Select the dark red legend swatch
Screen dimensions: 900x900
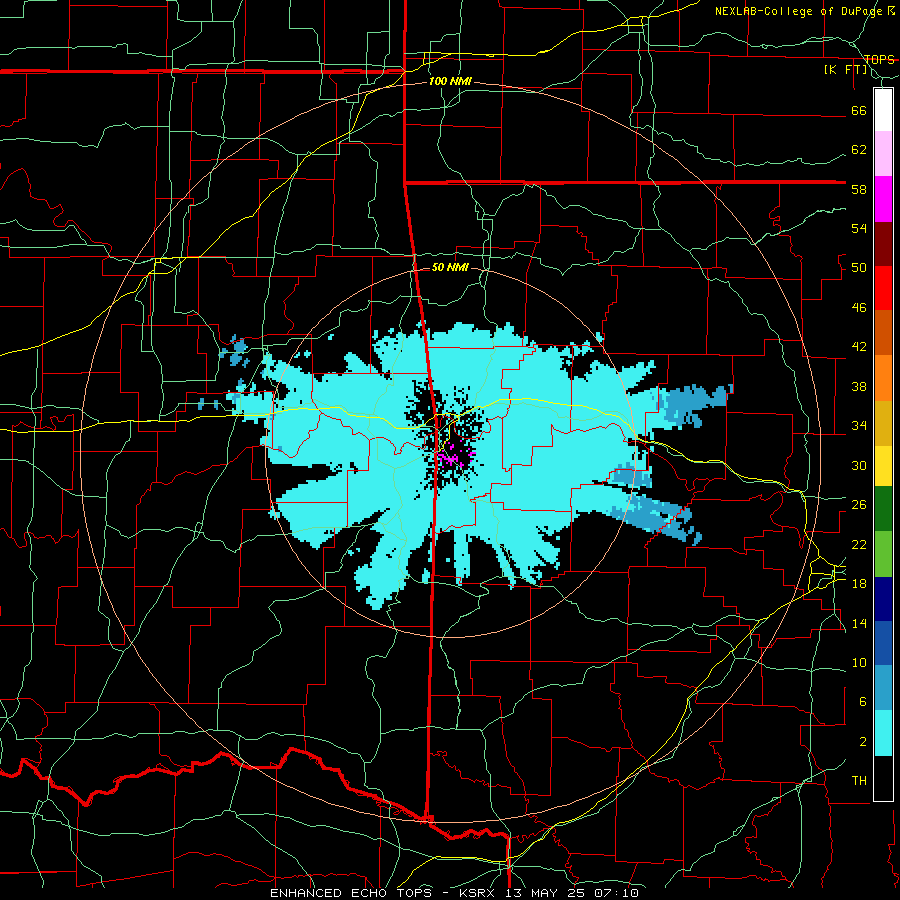pyautogui.click(x=883, y=243)
